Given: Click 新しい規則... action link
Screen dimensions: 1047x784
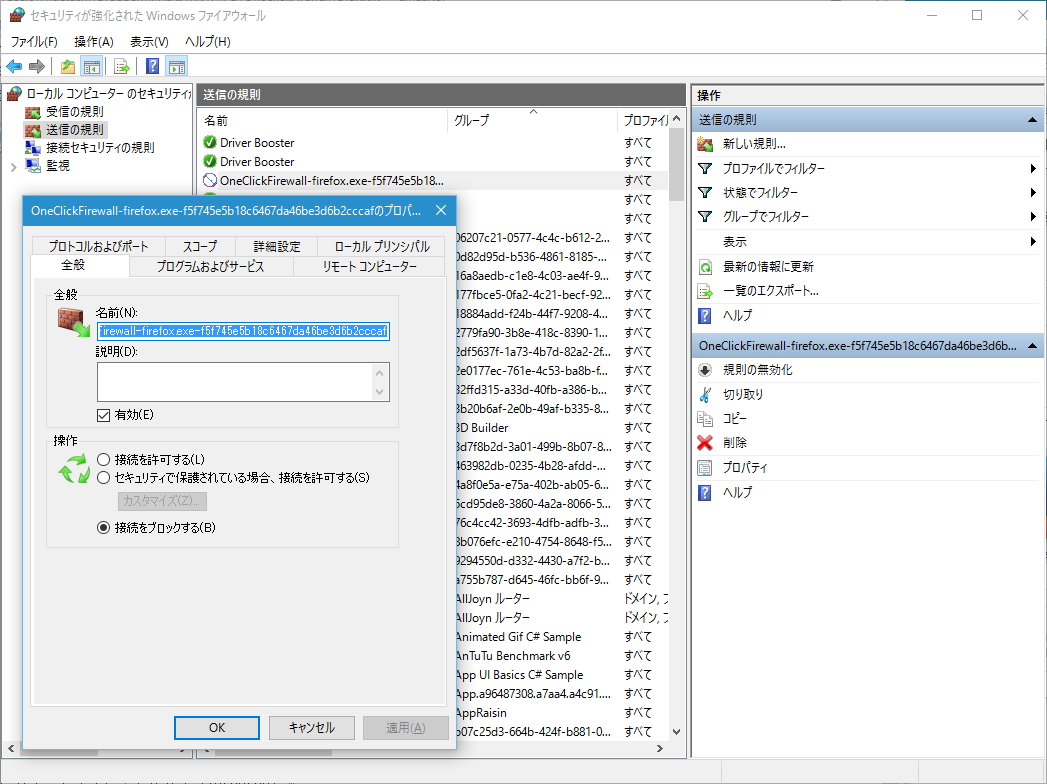Looking at the screenshot, I should (x=755, y=144).
